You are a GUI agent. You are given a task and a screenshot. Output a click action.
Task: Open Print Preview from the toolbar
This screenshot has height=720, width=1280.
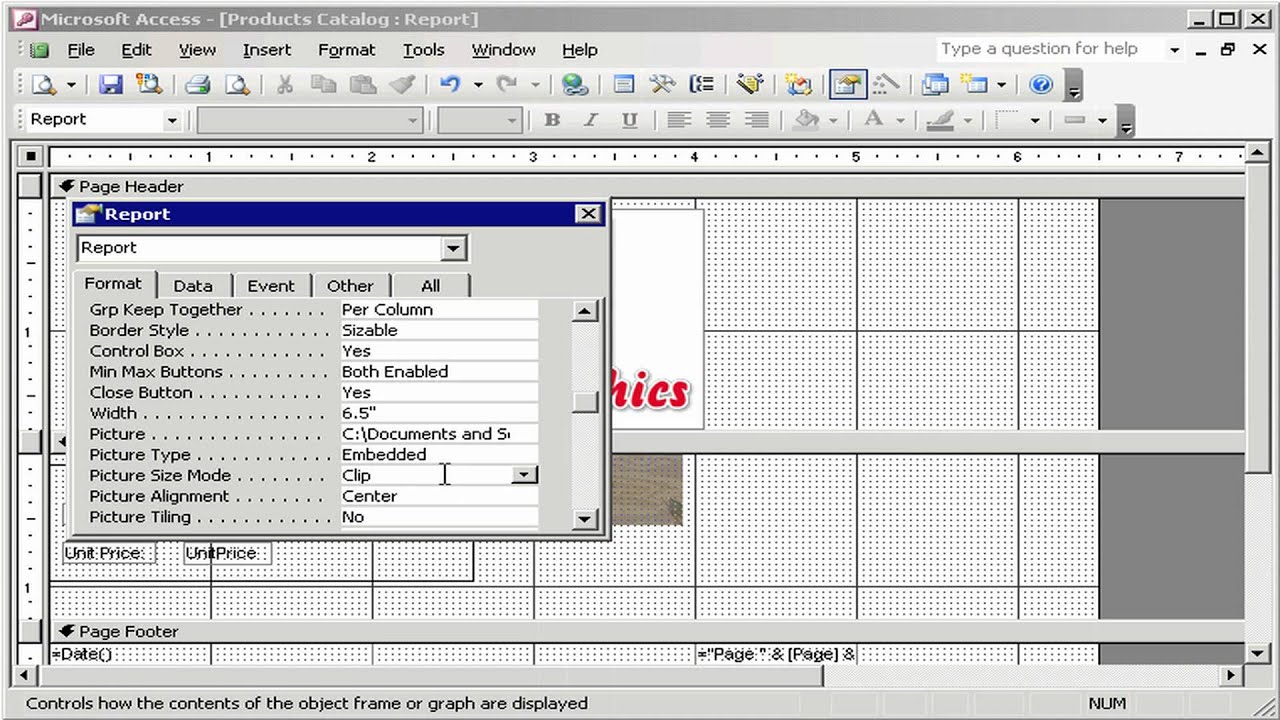point(236,85)
